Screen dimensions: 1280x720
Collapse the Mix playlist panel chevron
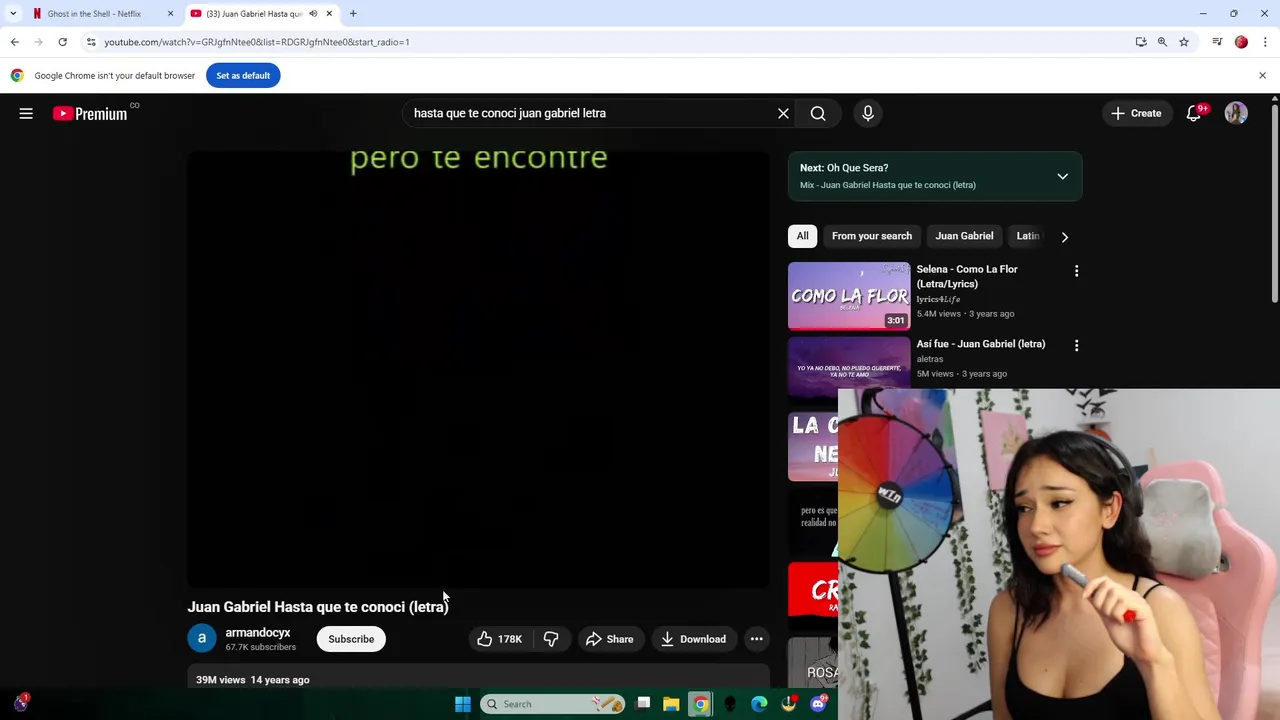pos(1063,176)
